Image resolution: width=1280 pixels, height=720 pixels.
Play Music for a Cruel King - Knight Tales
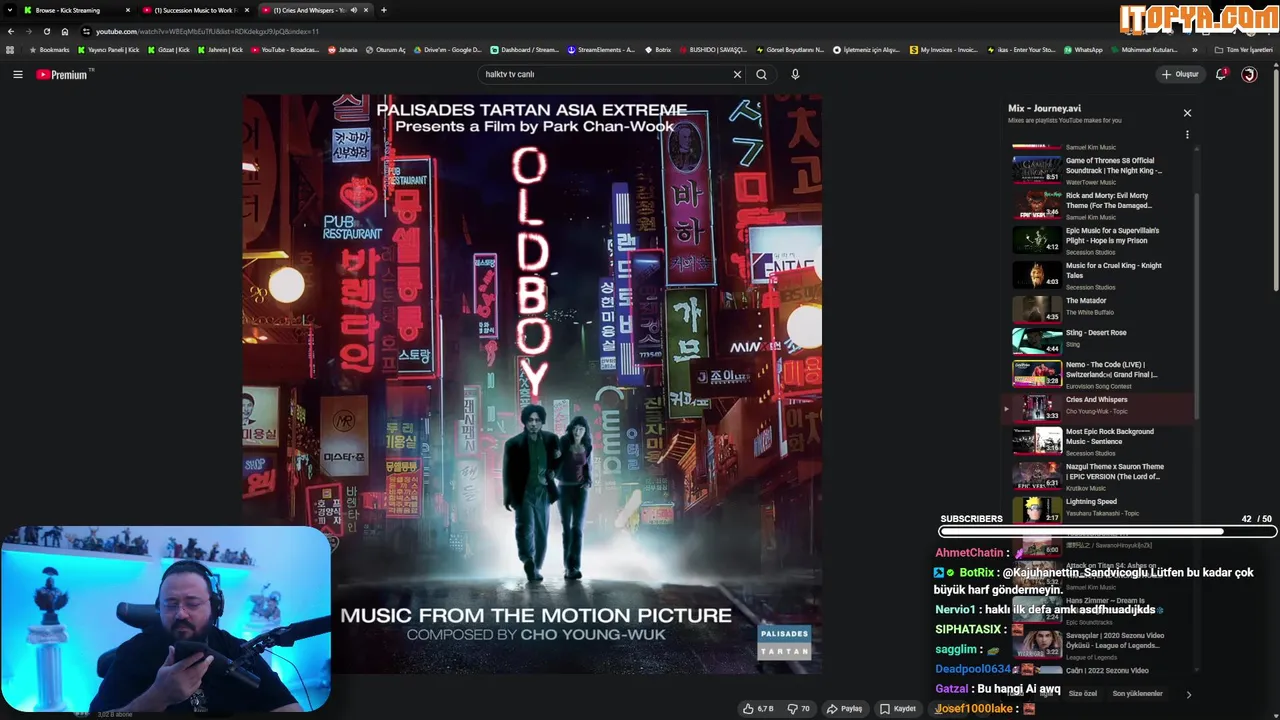click(1100, 275)
